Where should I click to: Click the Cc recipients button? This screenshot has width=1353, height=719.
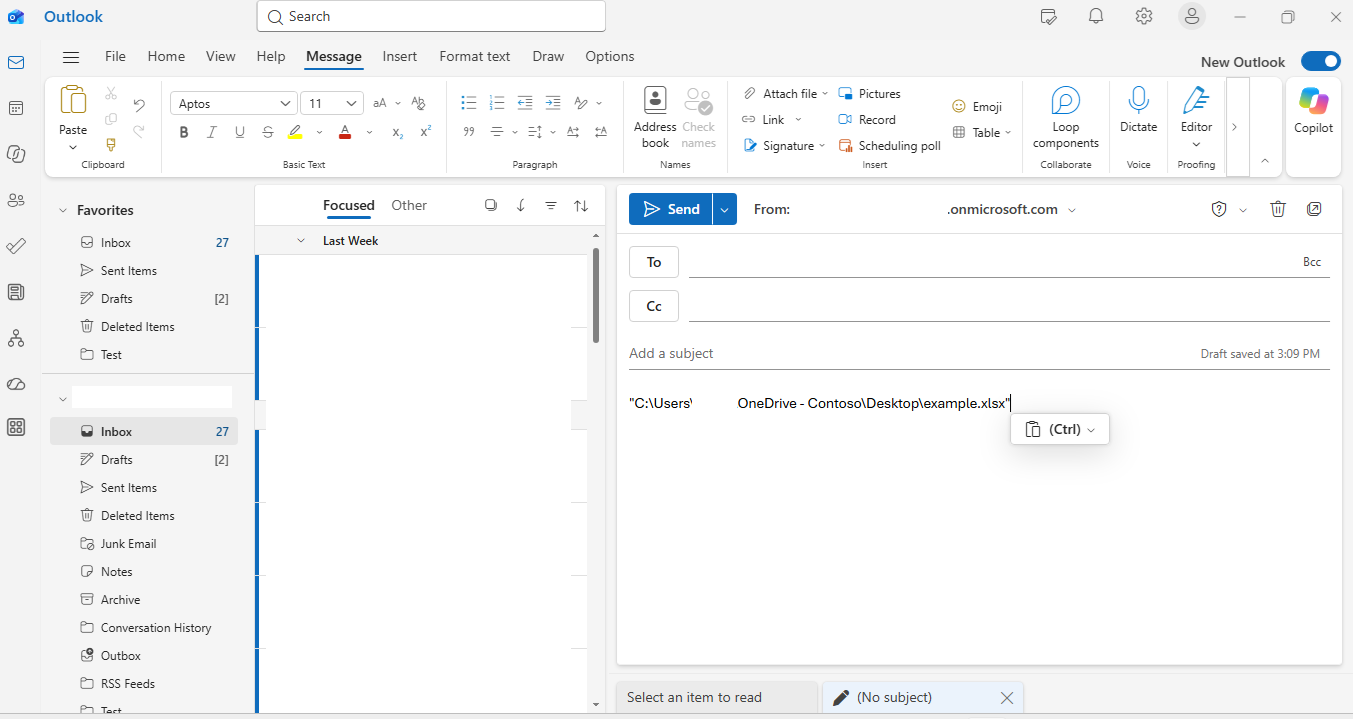tap(654, 306)
